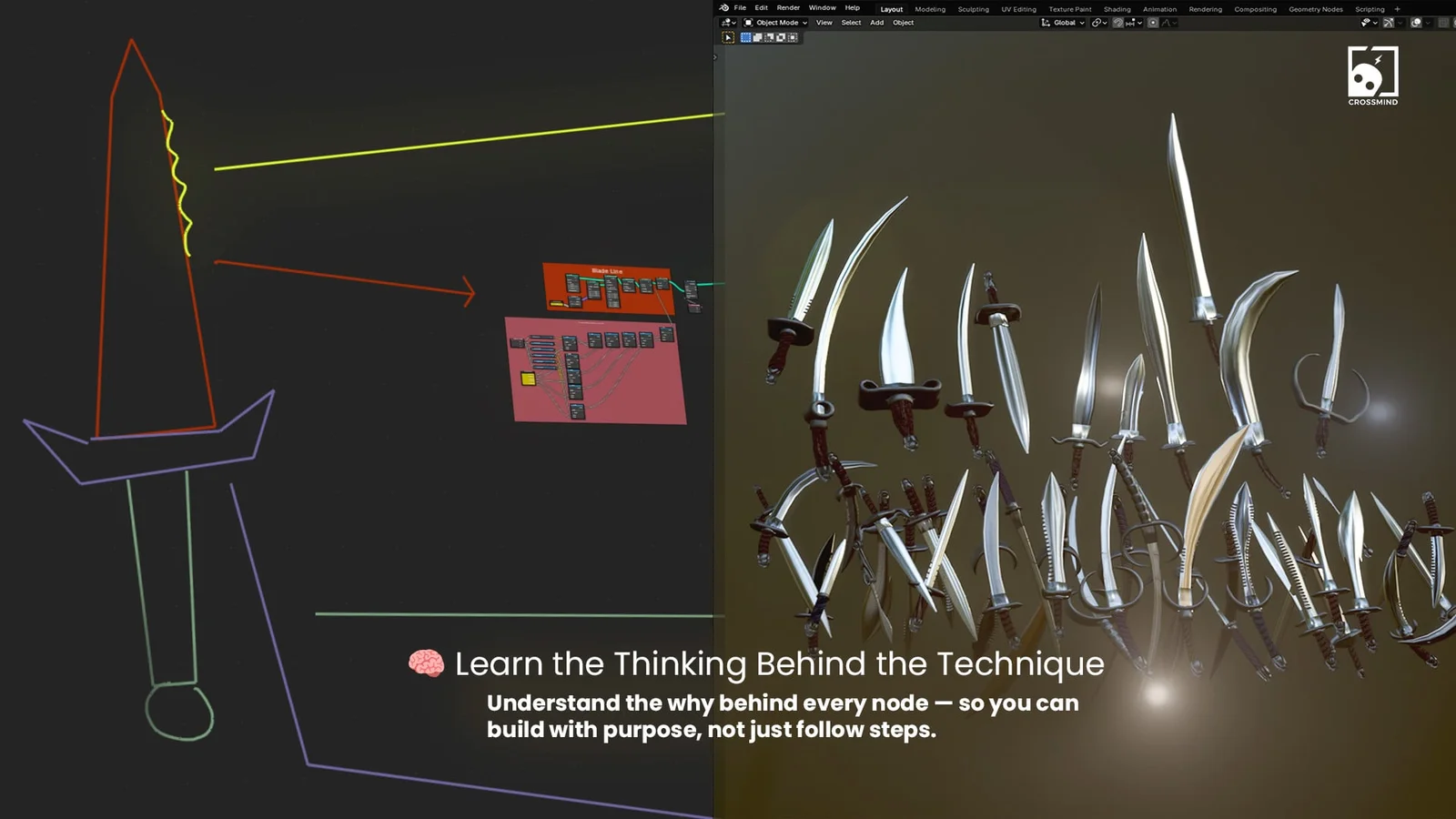The width and height of the screenshot is (1456, 819).
Task: Toggle proportional editing on
Action: pos(1152,23)
